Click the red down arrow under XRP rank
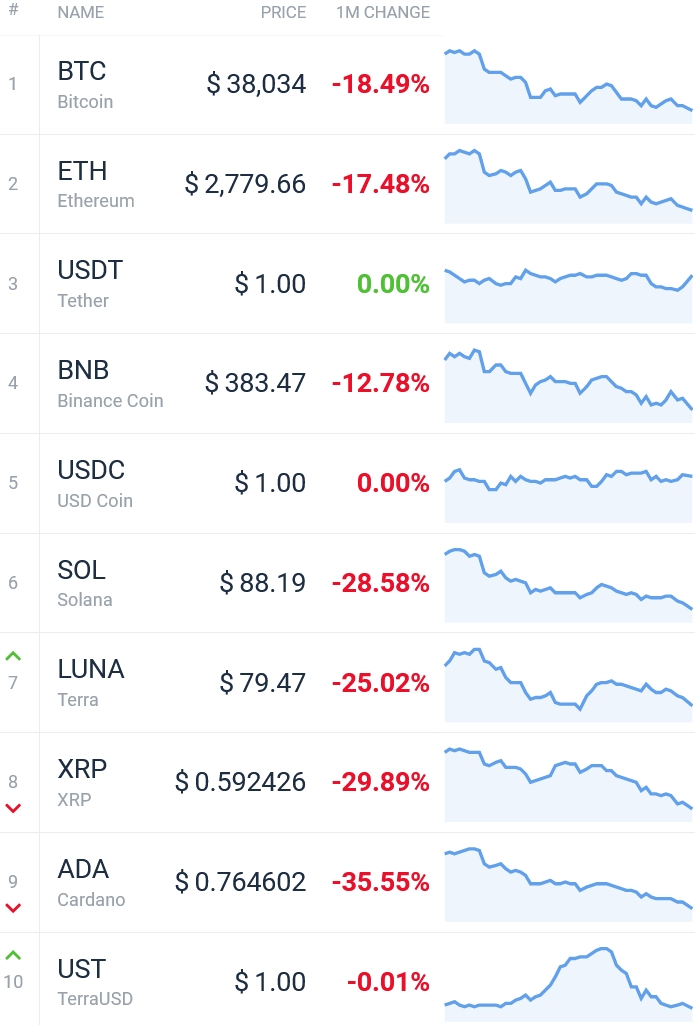The image size is (695, 1025). click(13, 808)
